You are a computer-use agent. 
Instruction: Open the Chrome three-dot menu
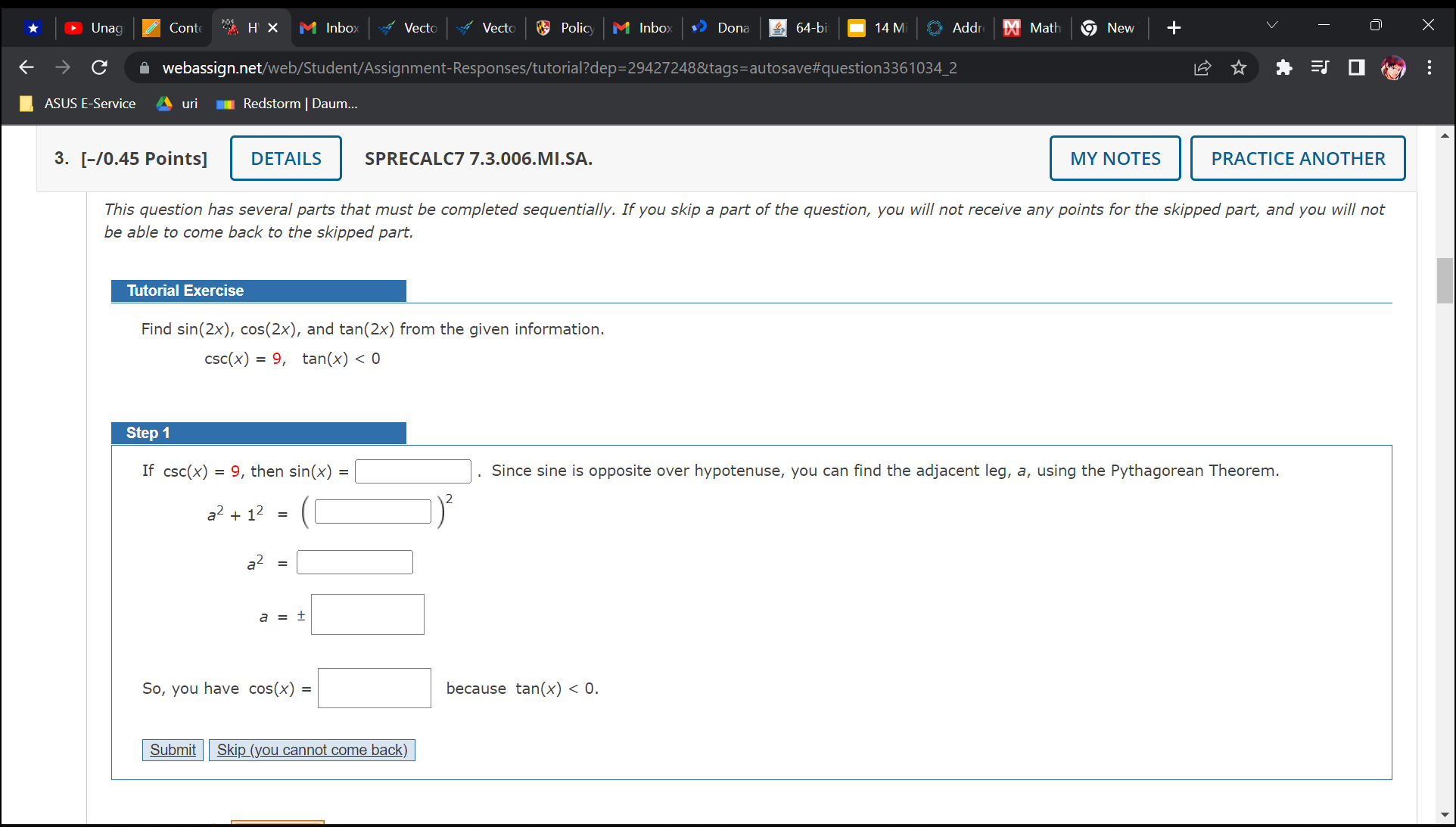tap(1430, 68)
